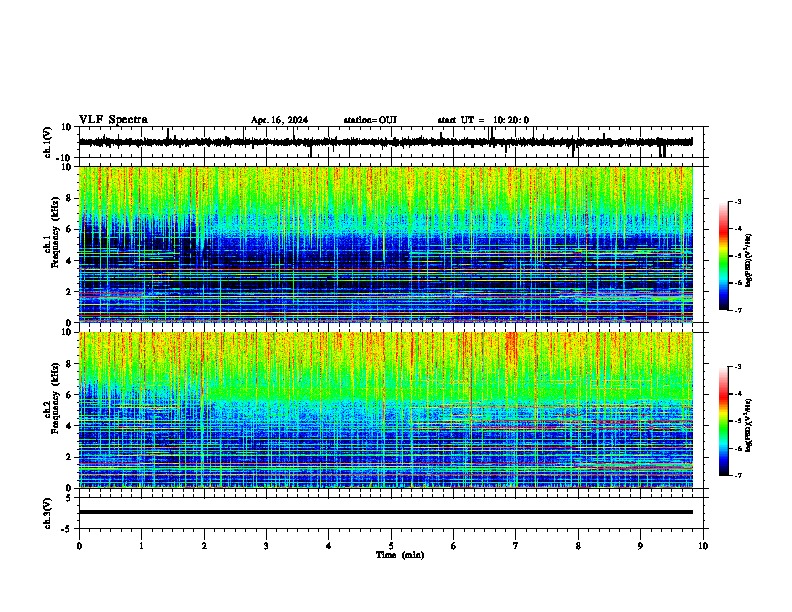The width and height of the screenshot is (792, 612).
Task: Click the "2" kHz tick on ch.1 spectrogram
Action: [x=69, y=291]
